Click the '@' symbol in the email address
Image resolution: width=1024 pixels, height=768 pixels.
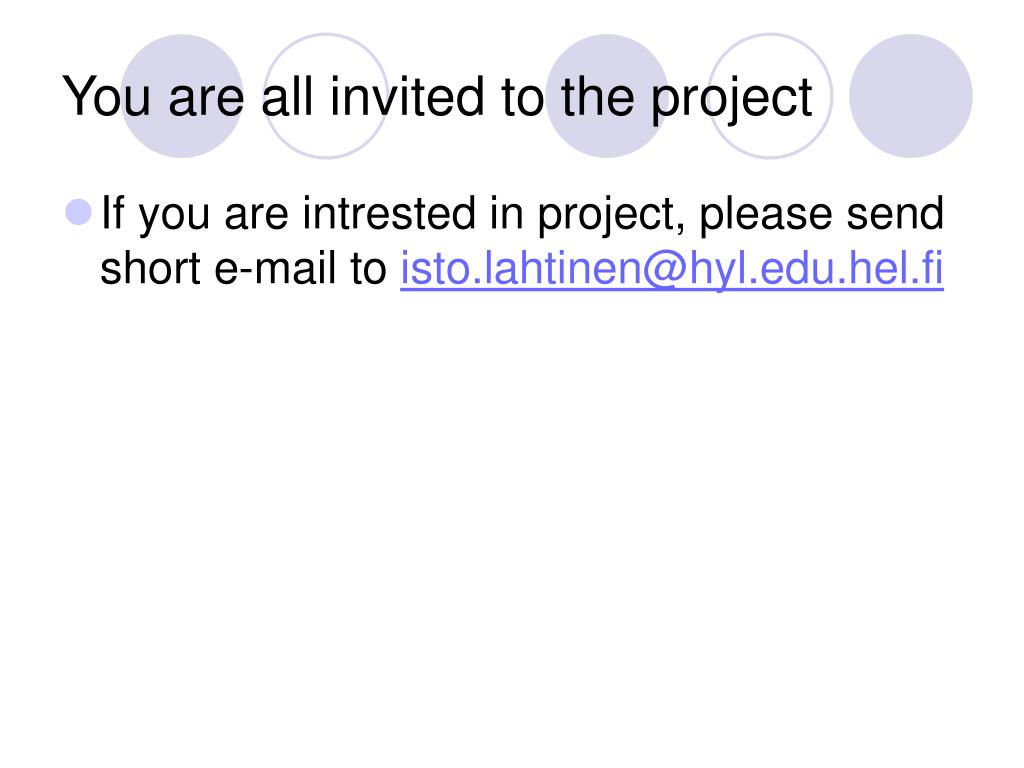coord(665,270)
